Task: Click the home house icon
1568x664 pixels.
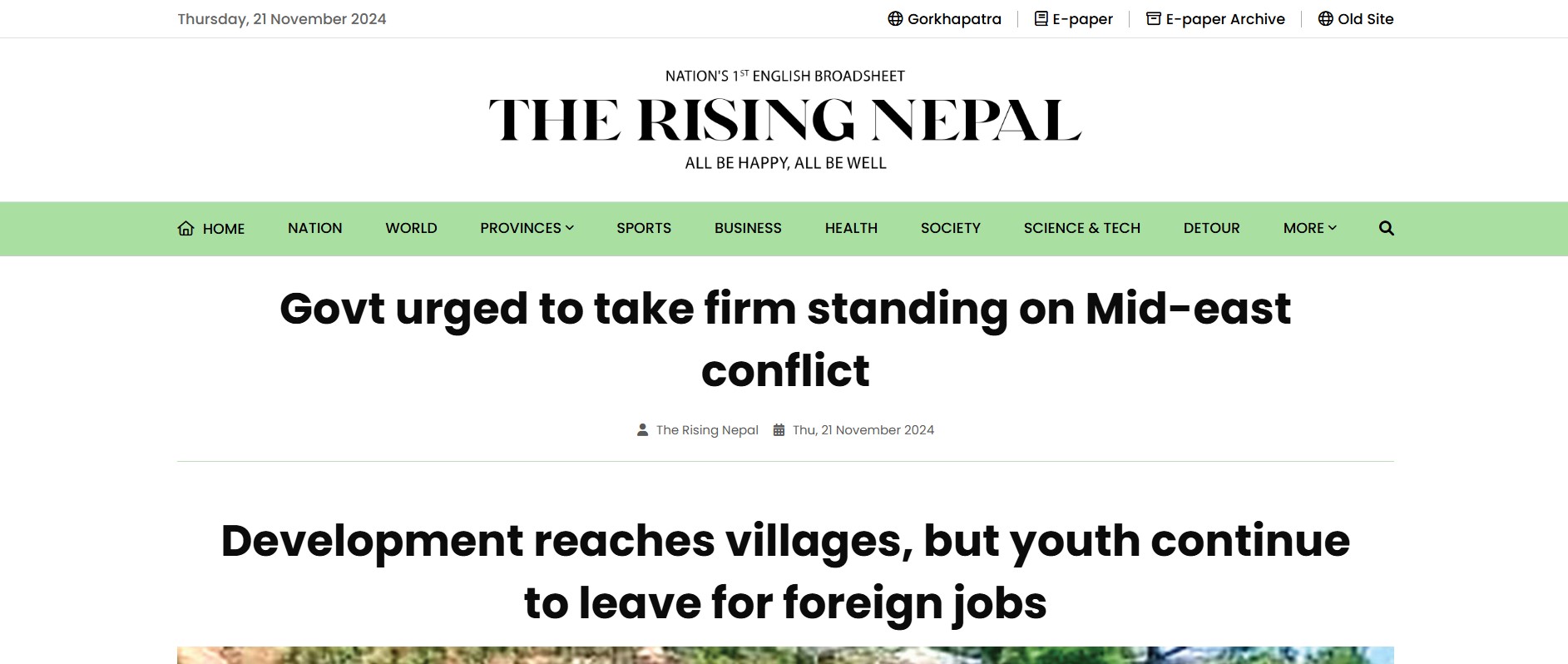Action: coord(185,228)
